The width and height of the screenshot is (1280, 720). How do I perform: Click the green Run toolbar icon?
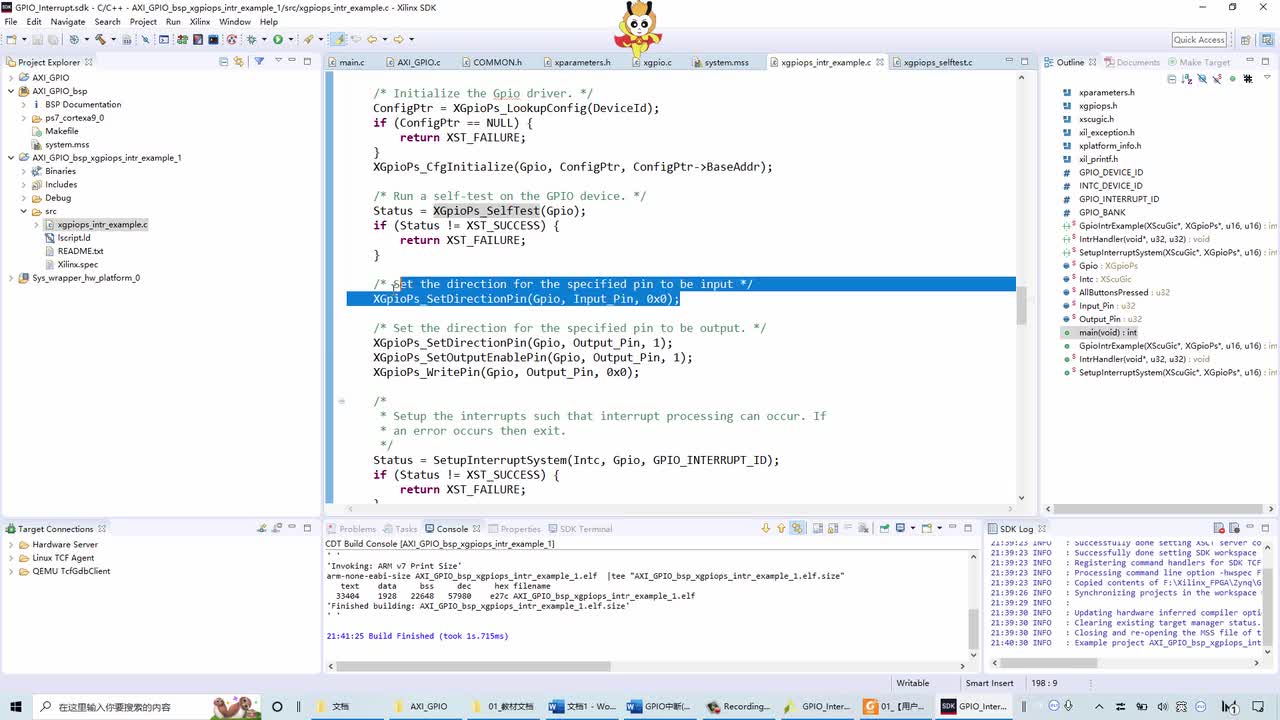[278, 39]
